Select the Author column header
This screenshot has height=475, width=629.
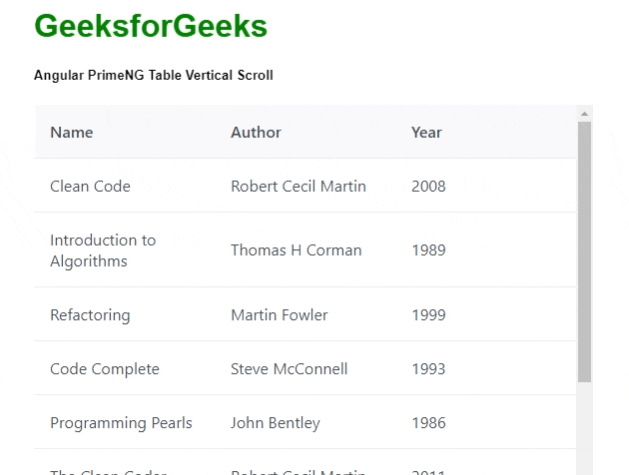(x=256, y=132)
